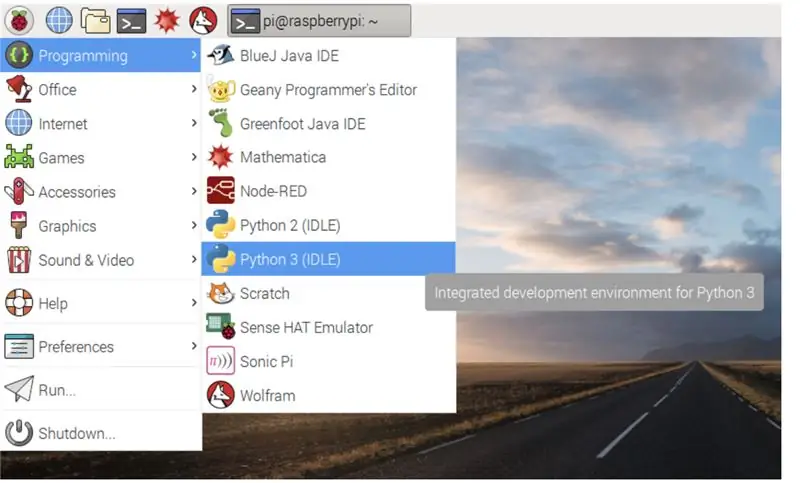Expand the Accessories submenu arrow
The height and width of the screenshot is (483, 800).
(x=194, y=191)
